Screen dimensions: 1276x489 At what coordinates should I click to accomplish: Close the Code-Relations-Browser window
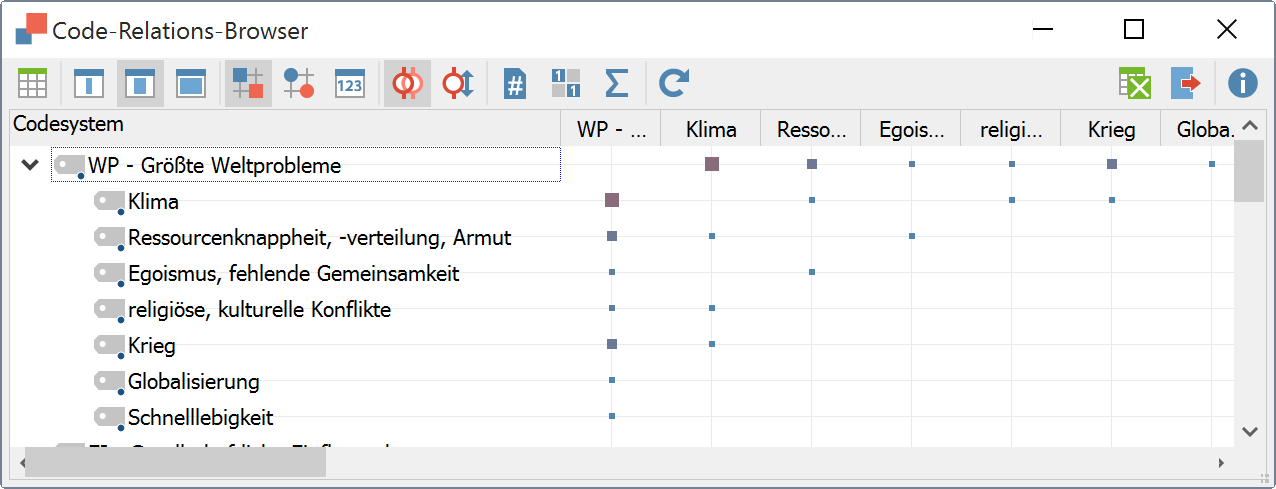pyautogui.click(x=1227, y=30)
